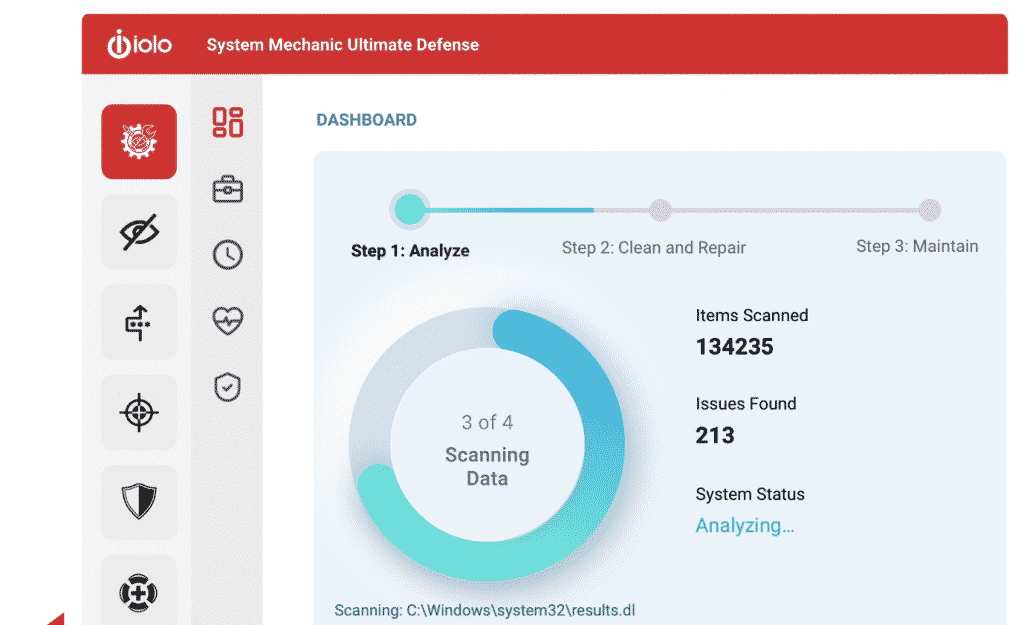Image resolution: width=1024 pixels, height=625 pixels.
Task: Click the iolo logo in header
Action: [139, 45]
